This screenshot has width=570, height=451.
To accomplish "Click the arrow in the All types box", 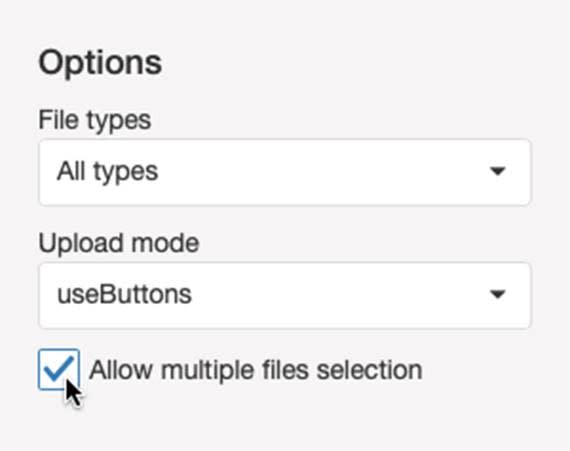I will coord(498,171).
